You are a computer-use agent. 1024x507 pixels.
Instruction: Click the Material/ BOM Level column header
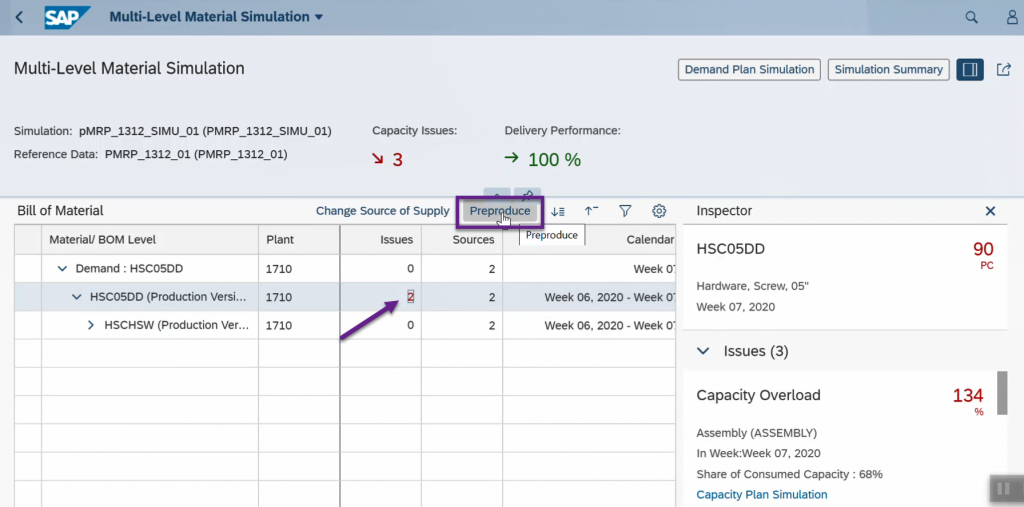150,240
